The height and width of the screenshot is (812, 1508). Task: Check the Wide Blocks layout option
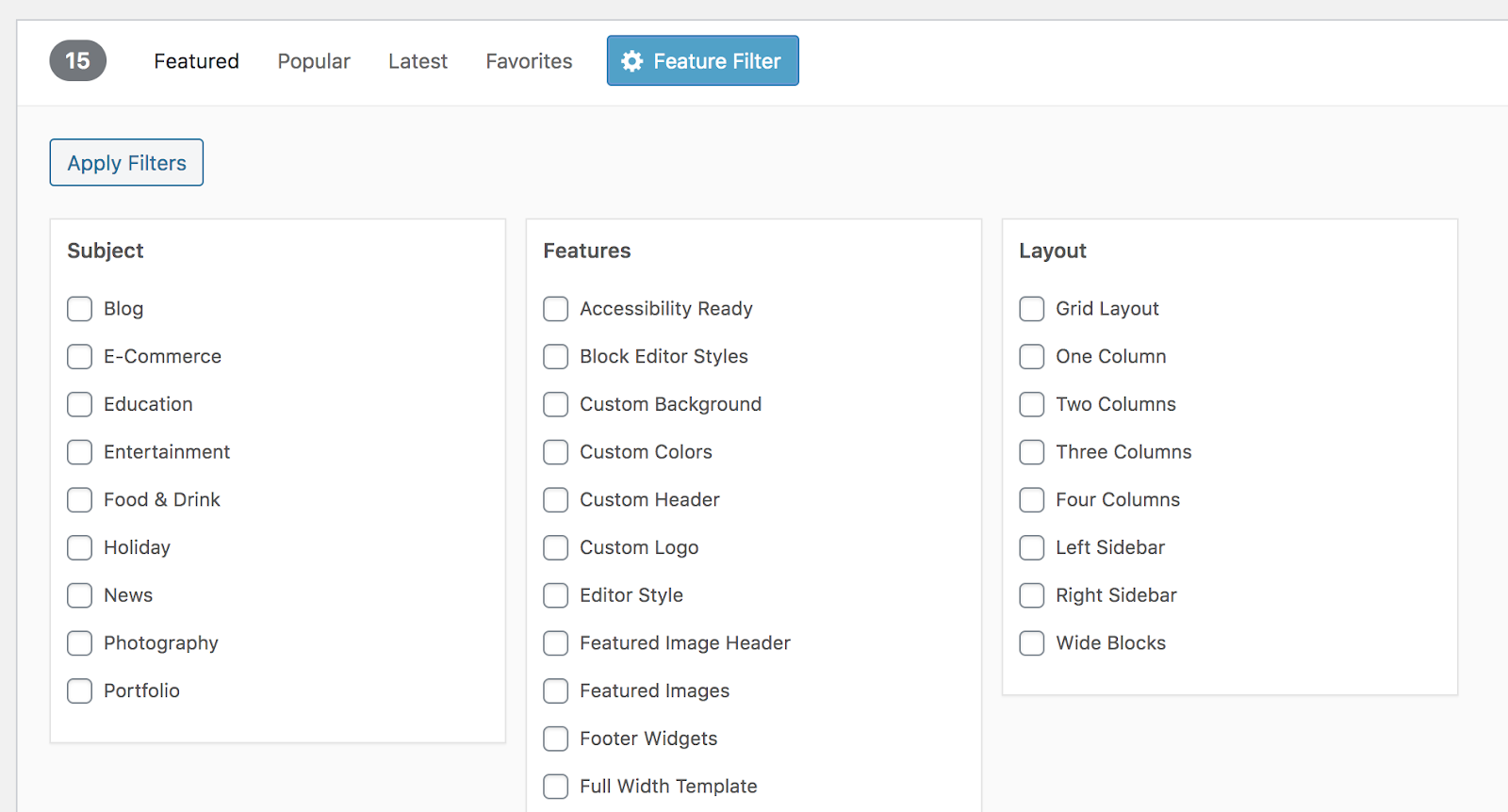pos(1032,643)
